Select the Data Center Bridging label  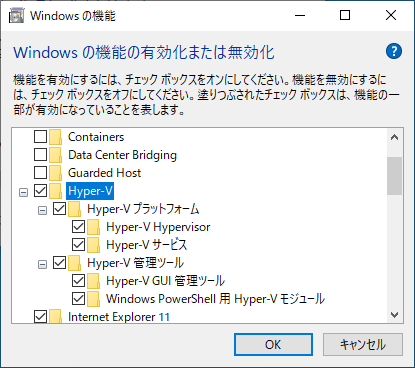click(x=122, y=155)
